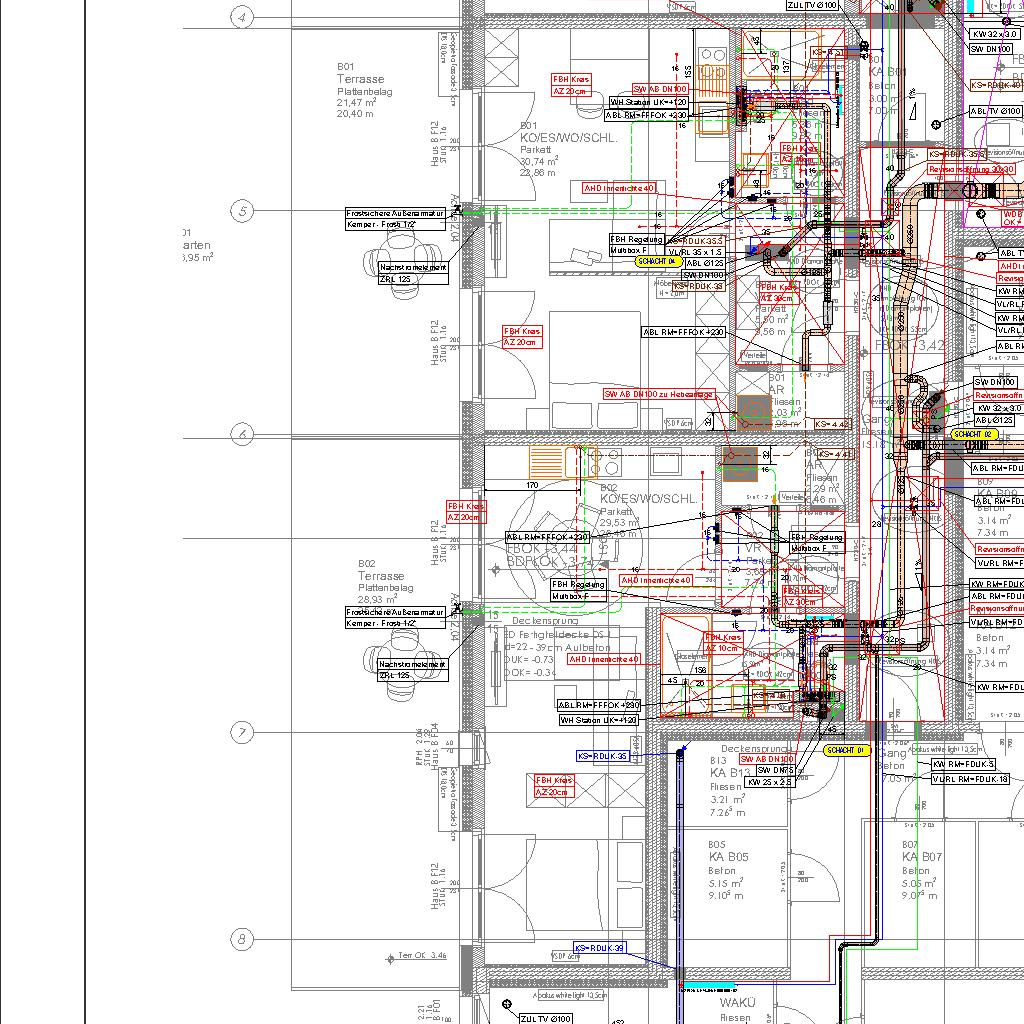
Task: Click the grid axis bubble numbered 4
Action: click(x=241, y=17)
